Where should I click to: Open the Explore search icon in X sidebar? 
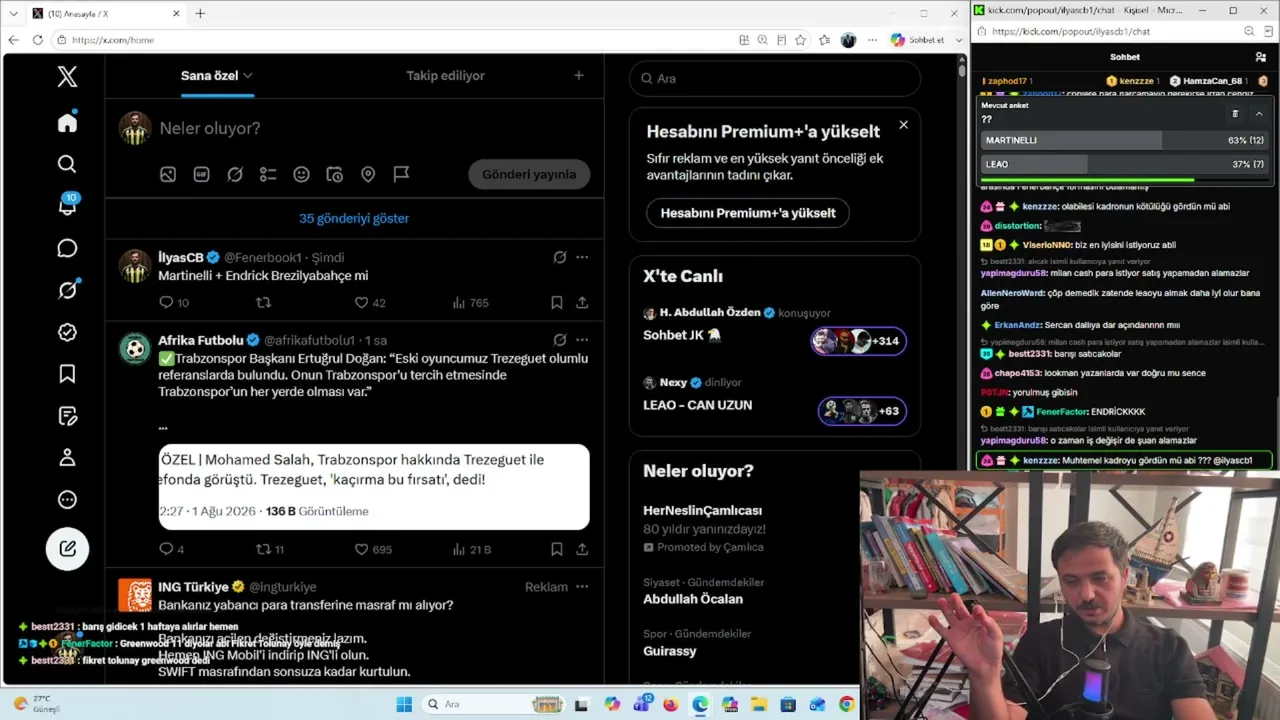(67, 164)
